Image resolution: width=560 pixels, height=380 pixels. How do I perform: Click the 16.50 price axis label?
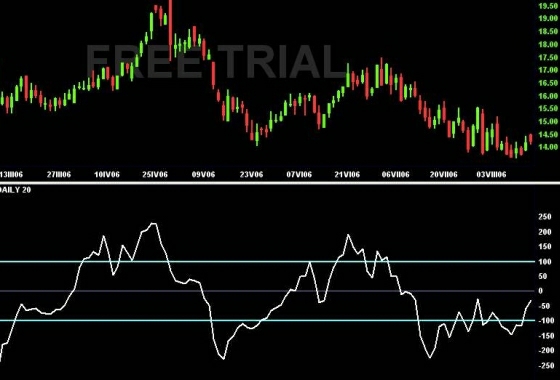[x=548, y=83]
